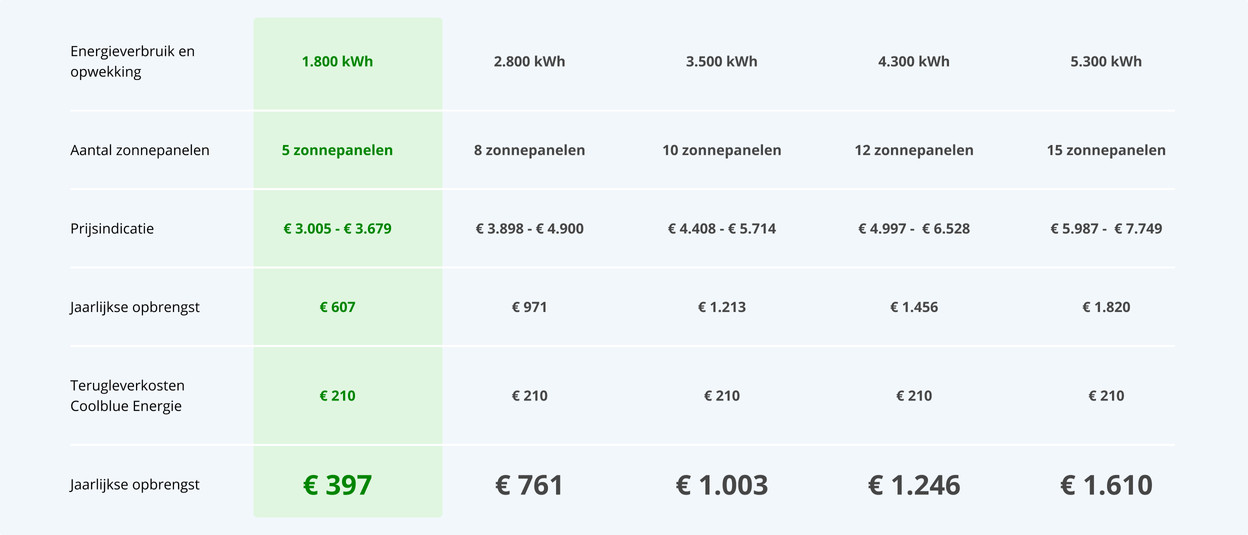Choose the 3.500 kWh column

(x=721, y=61)
